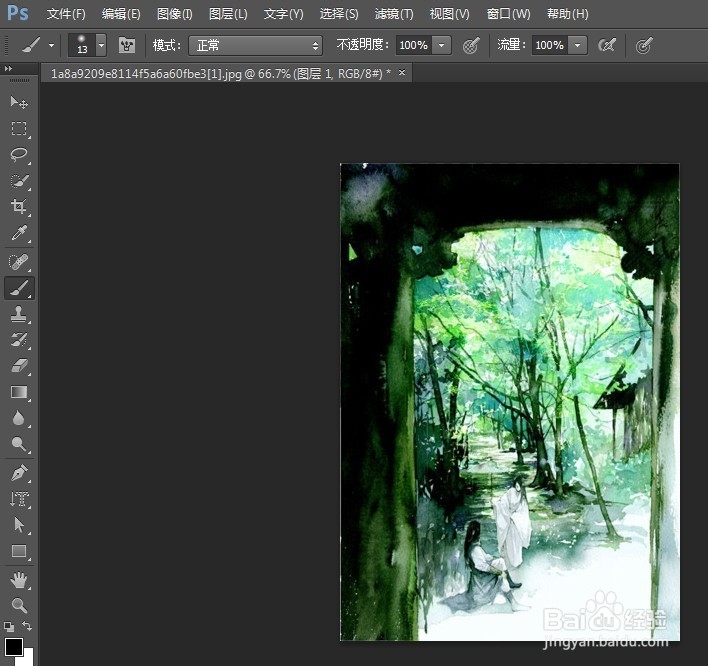Toggle the Brush panel button
The height and width of the screenshot is (666, 708).
tap(127, 45)
